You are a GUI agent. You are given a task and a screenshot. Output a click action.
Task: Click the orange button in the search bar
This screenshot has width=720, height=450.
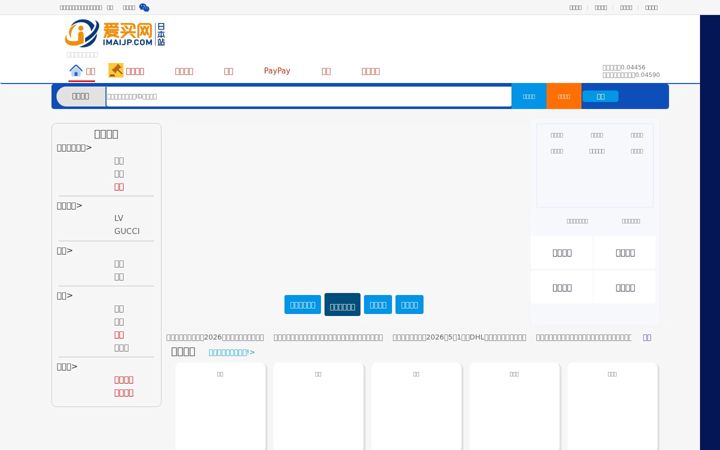tap(564, 96)
